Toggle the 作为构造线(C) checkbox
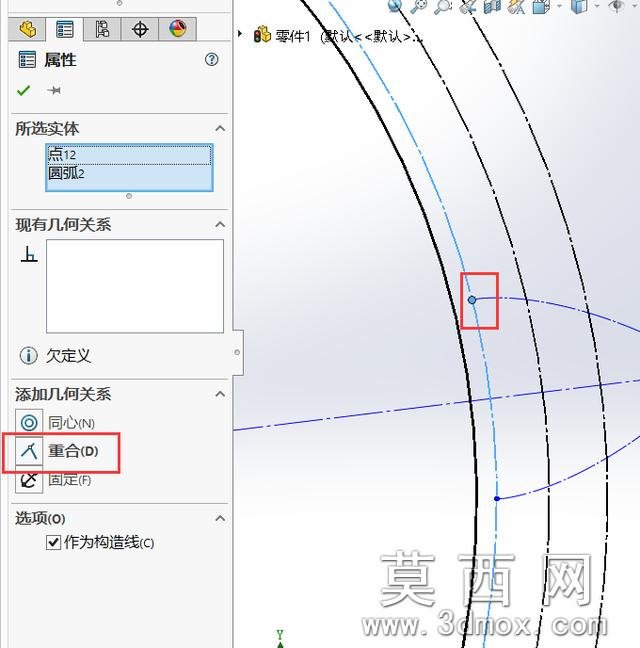 (x=53, y=542)
